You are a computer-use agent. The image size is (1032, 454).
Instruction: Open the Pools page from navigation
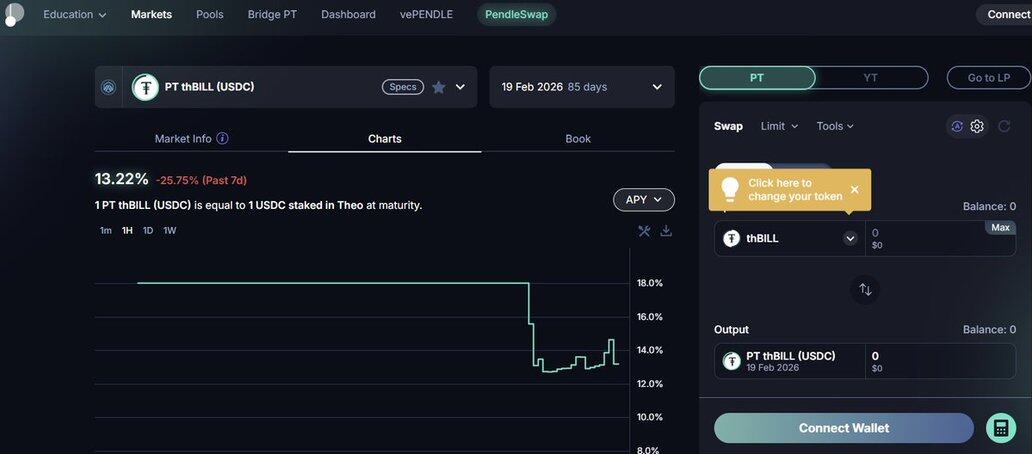click(x=210, y=14)
